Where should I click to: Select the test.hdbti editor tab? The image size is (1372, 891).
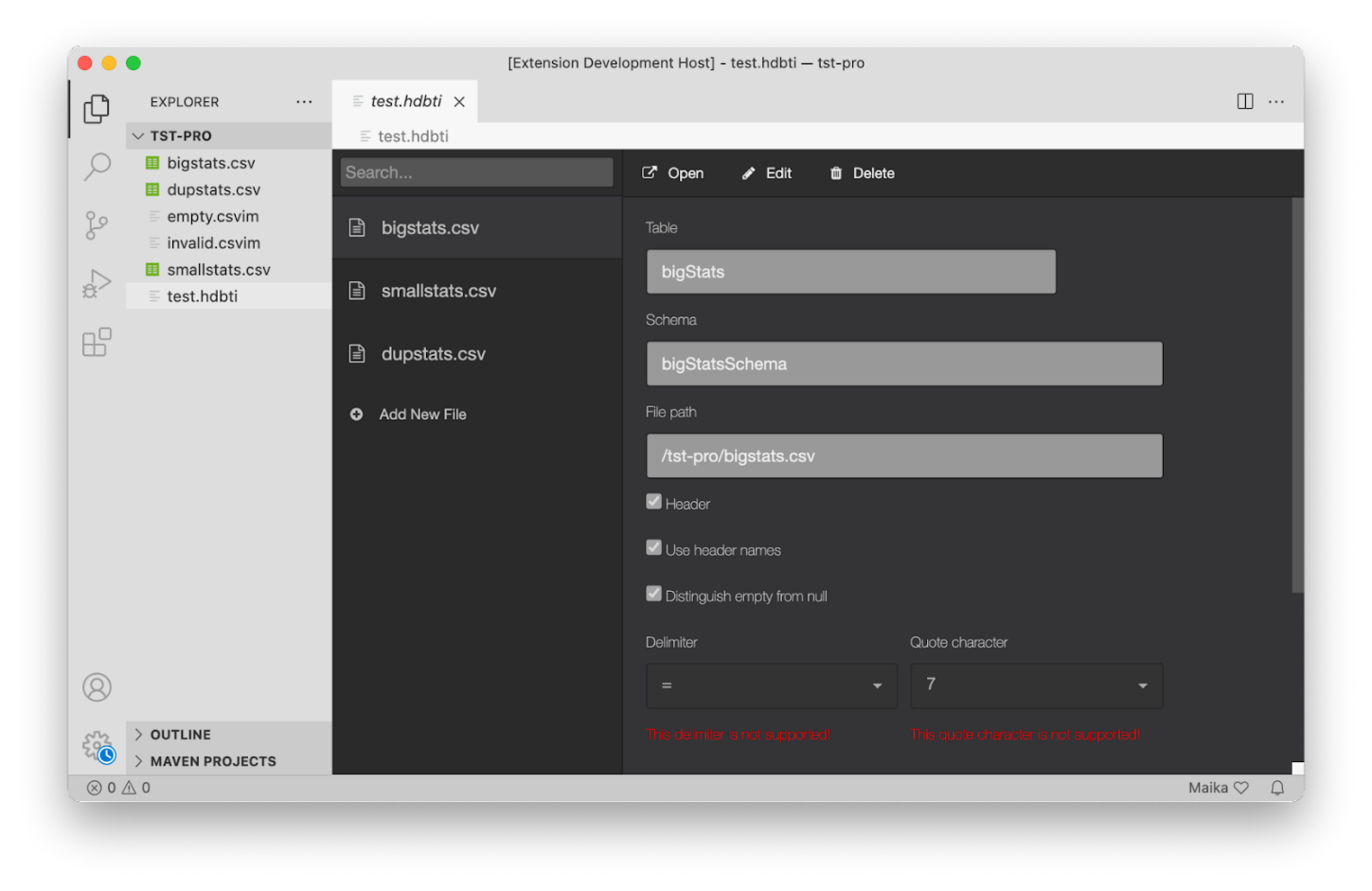pos(405,101)
